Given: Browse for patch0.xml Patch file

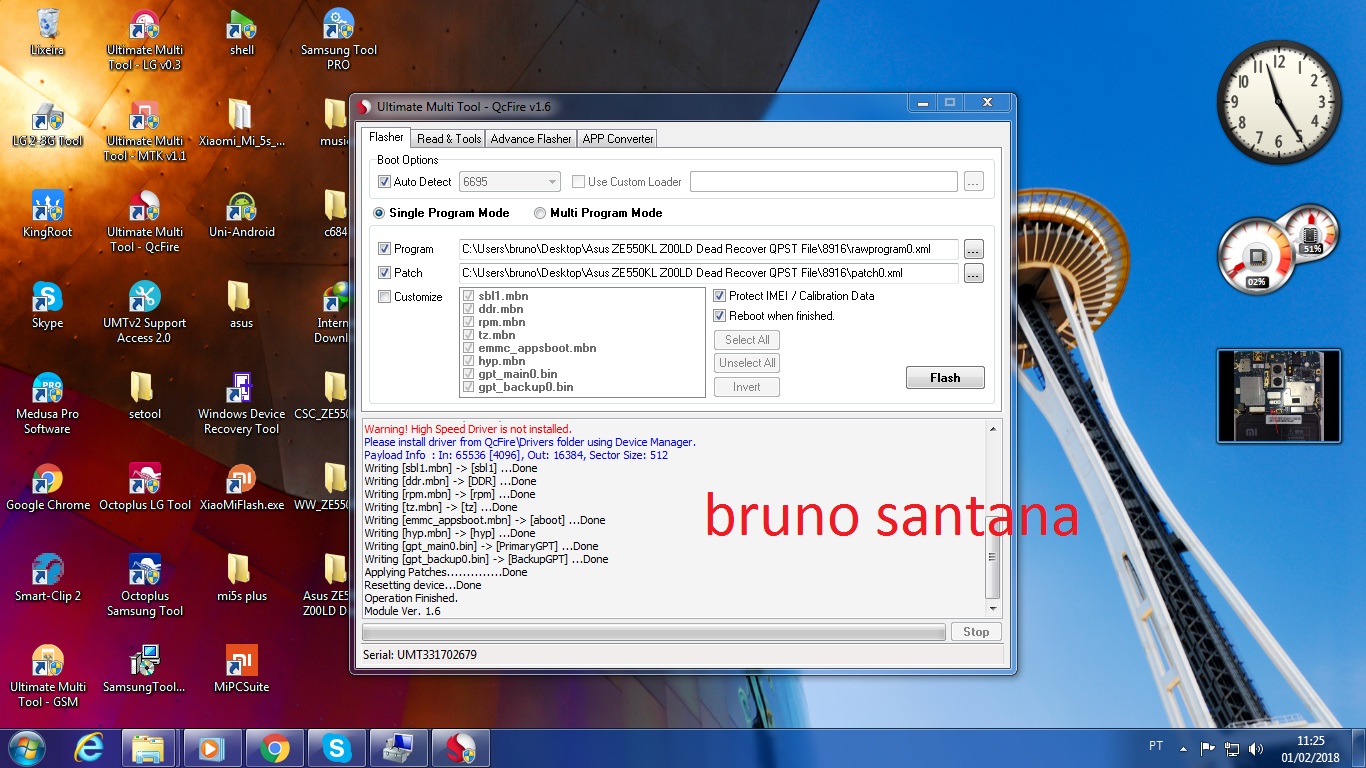Looking at the screenshot, I should pos(974,273).
